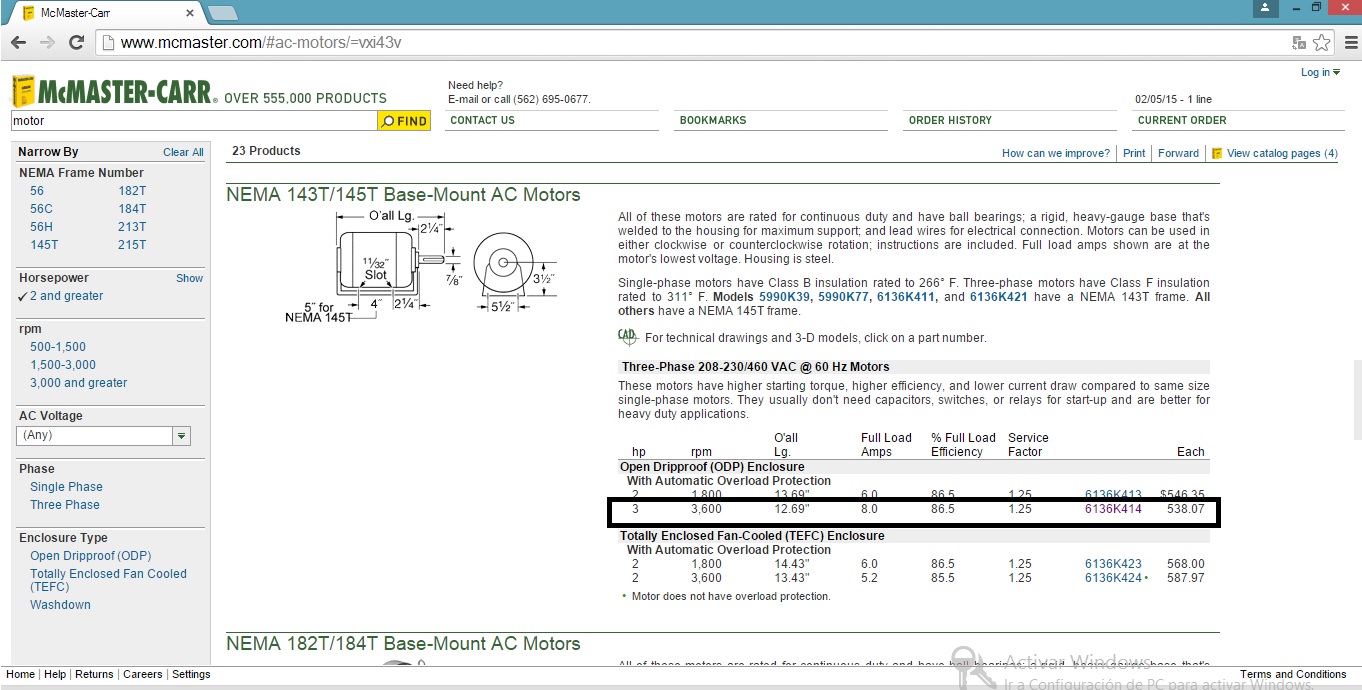The width and height of the screenshot is (1362, 690).
Task: Bookmark page with the star icon
Action: (x=1322, y=43)
